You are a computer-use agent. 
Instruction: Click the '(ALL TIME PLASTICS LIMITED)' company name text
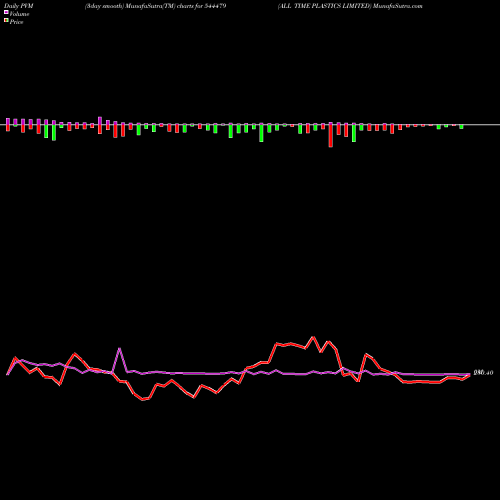coord(324,6)
